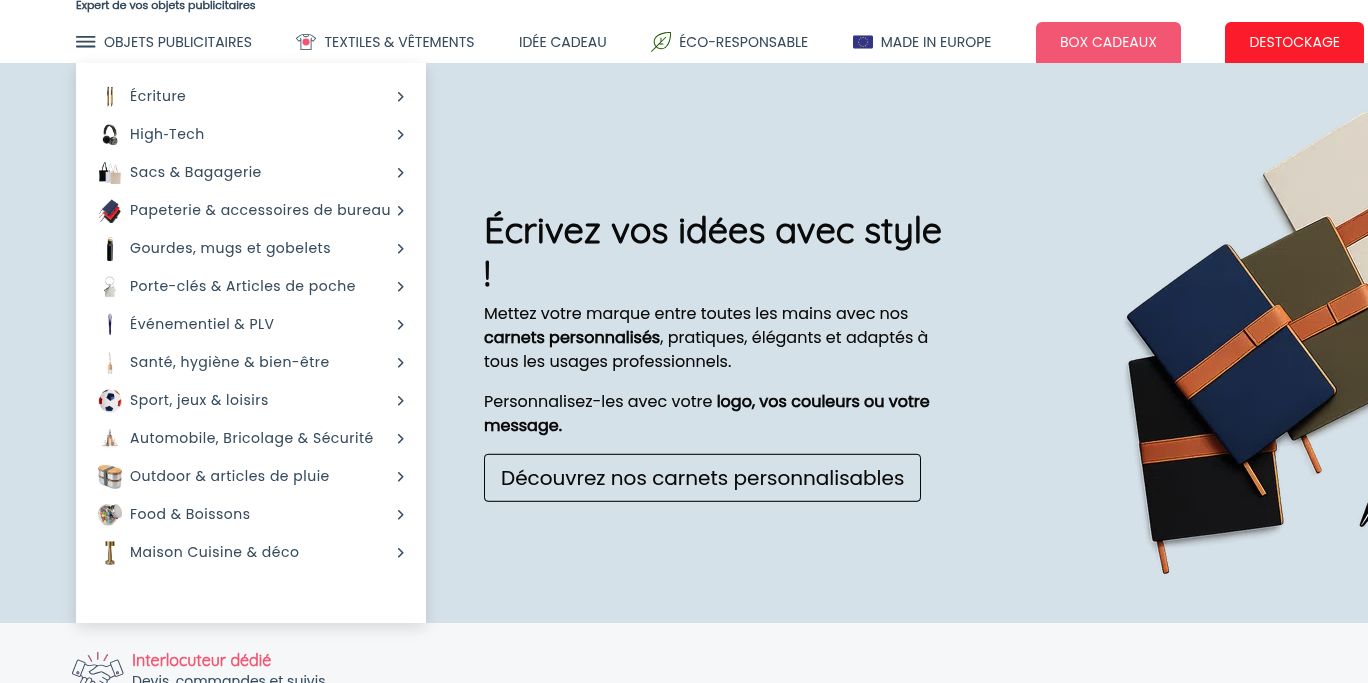
Task: Click the keyring icon for Porte-clés
Action: click(110, 286)
